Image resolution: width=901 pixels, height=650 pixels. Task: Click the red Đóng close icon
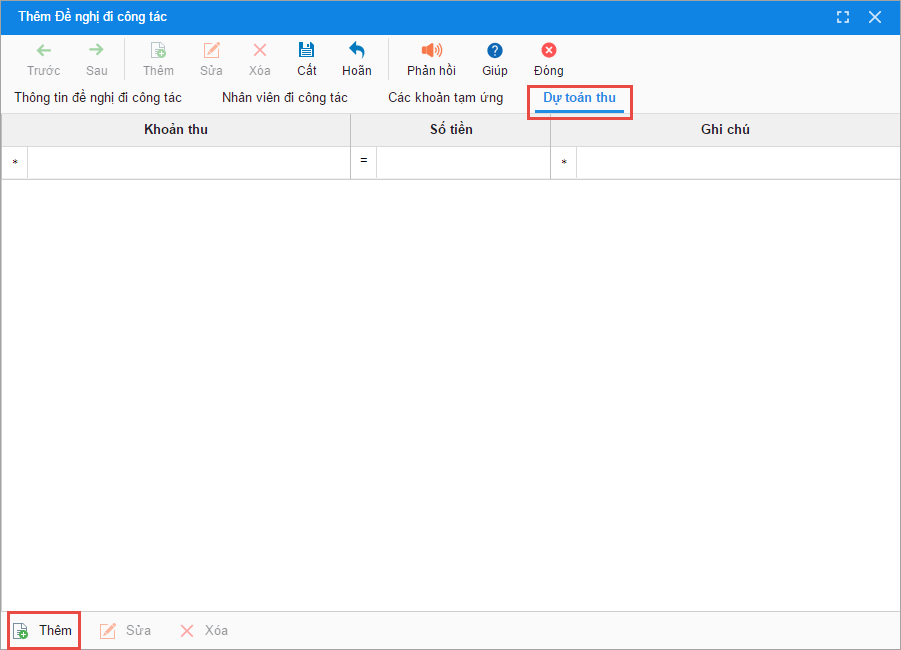tap(549, 51)
